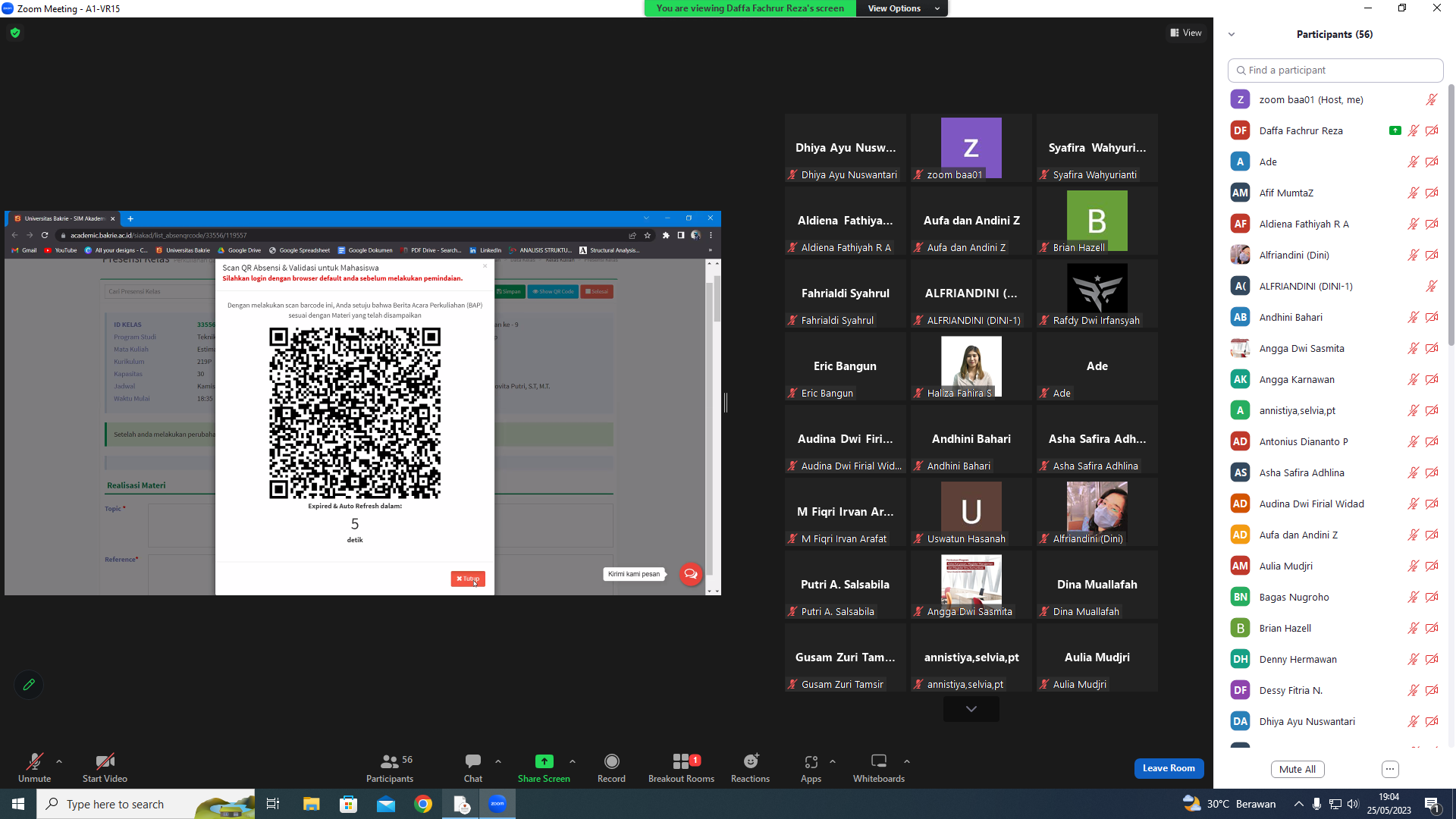
Task: Click the red chat bubble in shared screen
Action: click(x=690, y=574)
